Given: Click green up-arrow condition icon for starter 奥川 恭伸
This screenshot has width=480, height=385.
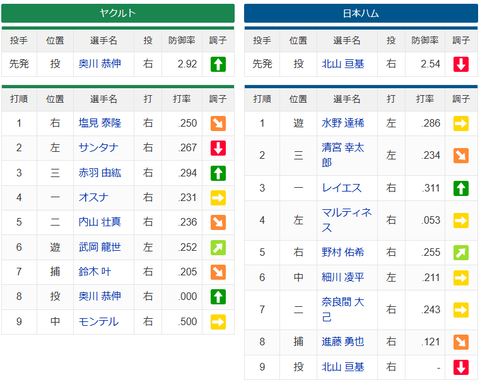Looking at the screenshot, I should (x=218, y=64).
